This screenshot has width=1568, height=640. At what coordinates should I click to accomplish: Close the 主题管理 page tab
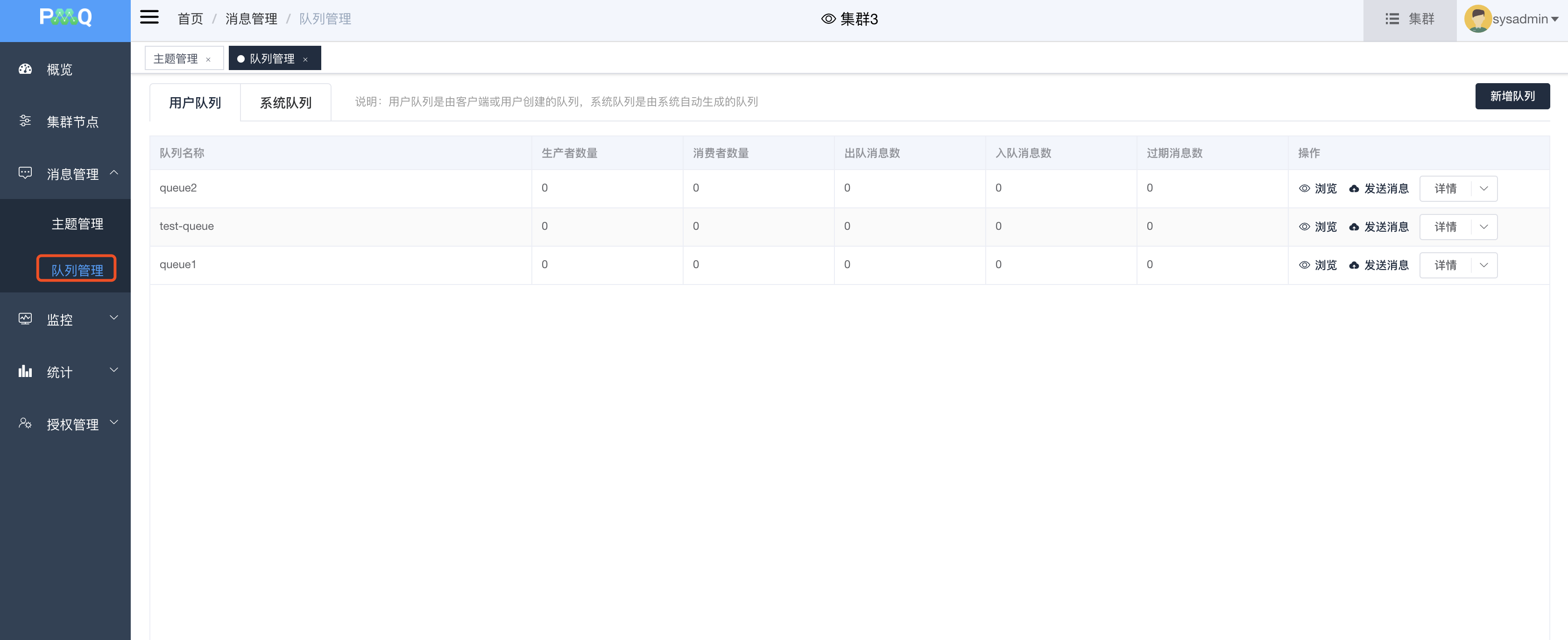click(208, 60)
